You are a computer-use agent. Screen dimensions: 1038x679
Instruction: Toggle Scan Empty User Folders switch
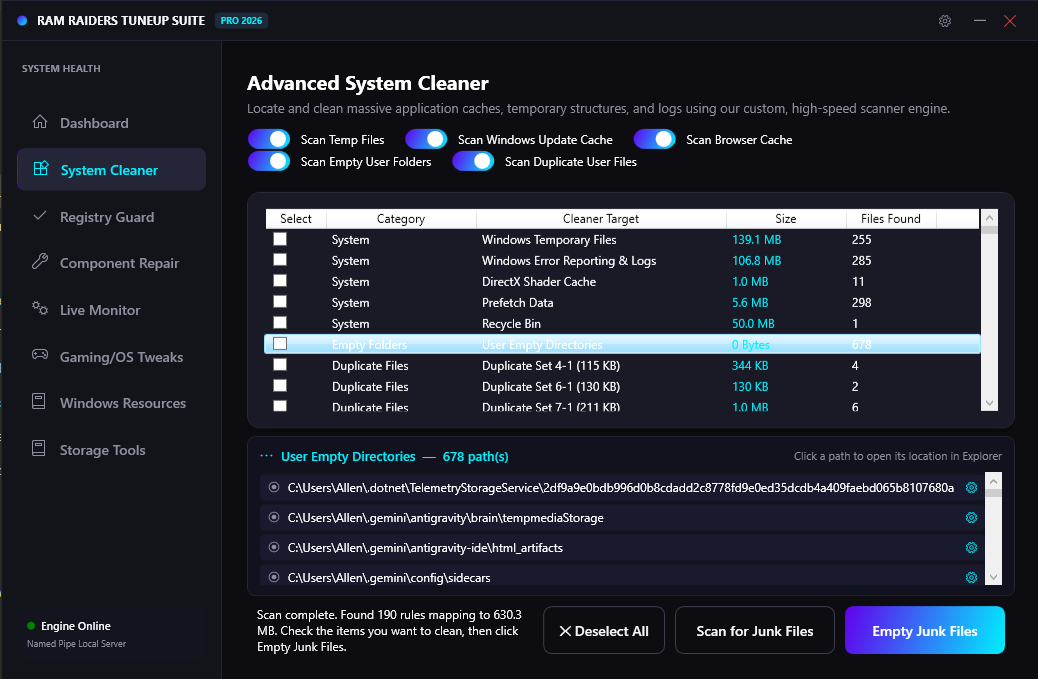(x=269, y=161)
